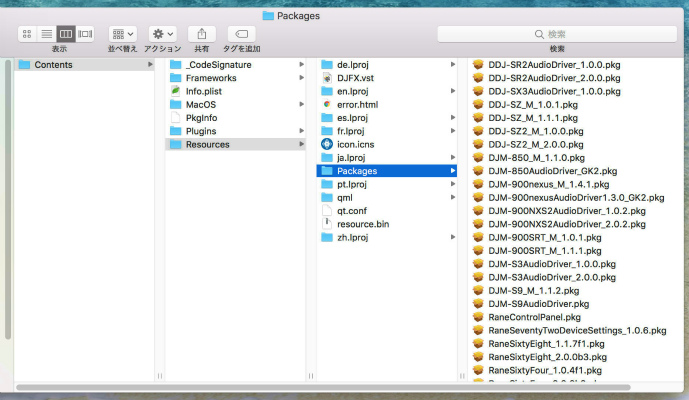This screenshot has width=689, height=400.
Task: Expand the Plugins folder arrow
Action: point(301,131)
